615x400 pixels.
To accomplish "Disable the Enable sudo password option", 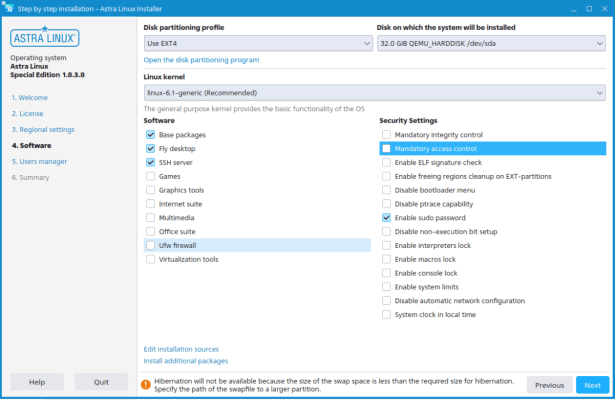I will (386, 218).
